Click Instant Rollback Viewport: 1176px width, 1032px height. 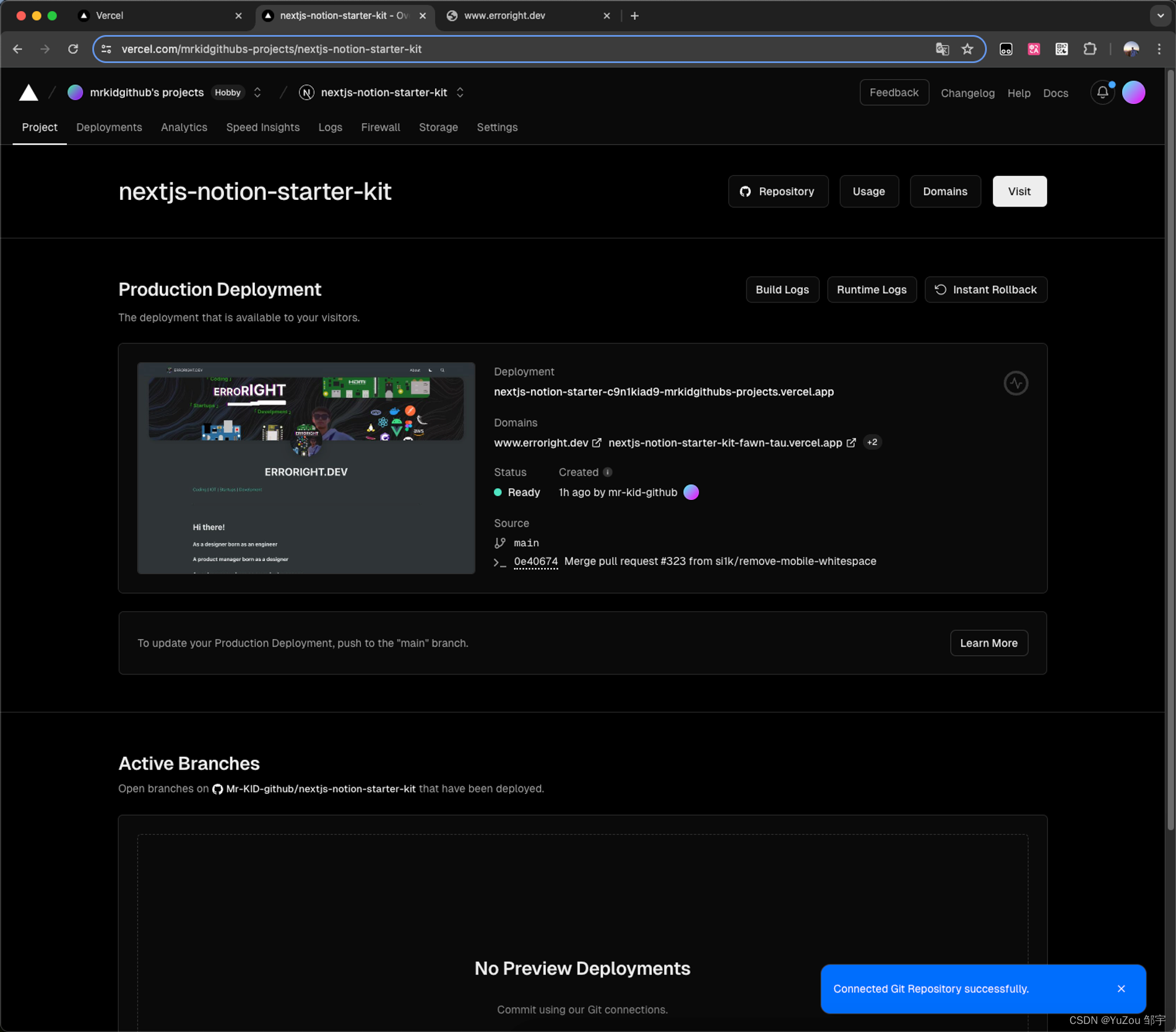coord(985,290)
